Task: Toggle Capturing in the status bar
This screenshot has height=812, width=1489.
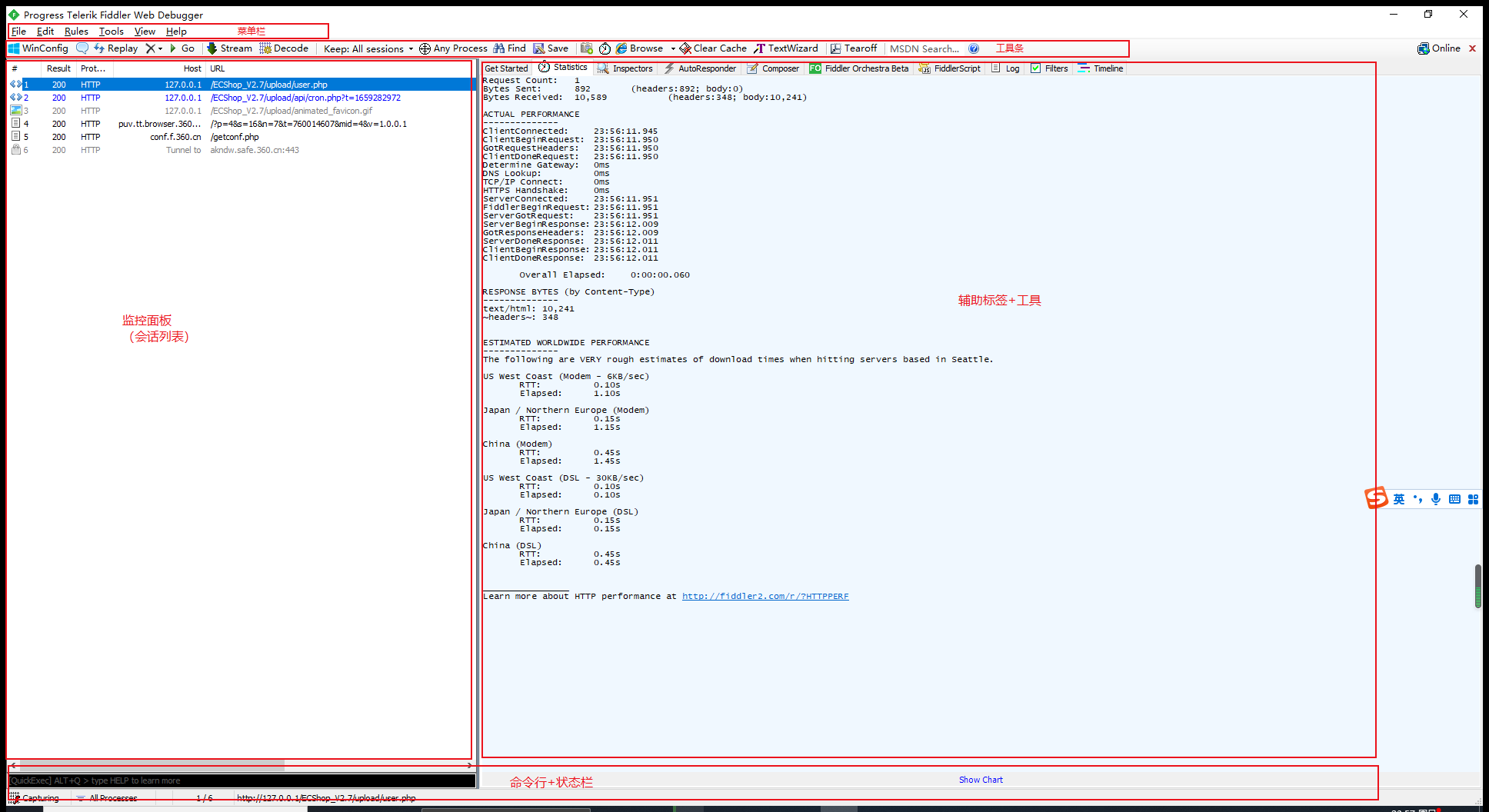Action: tap(34, 798)
